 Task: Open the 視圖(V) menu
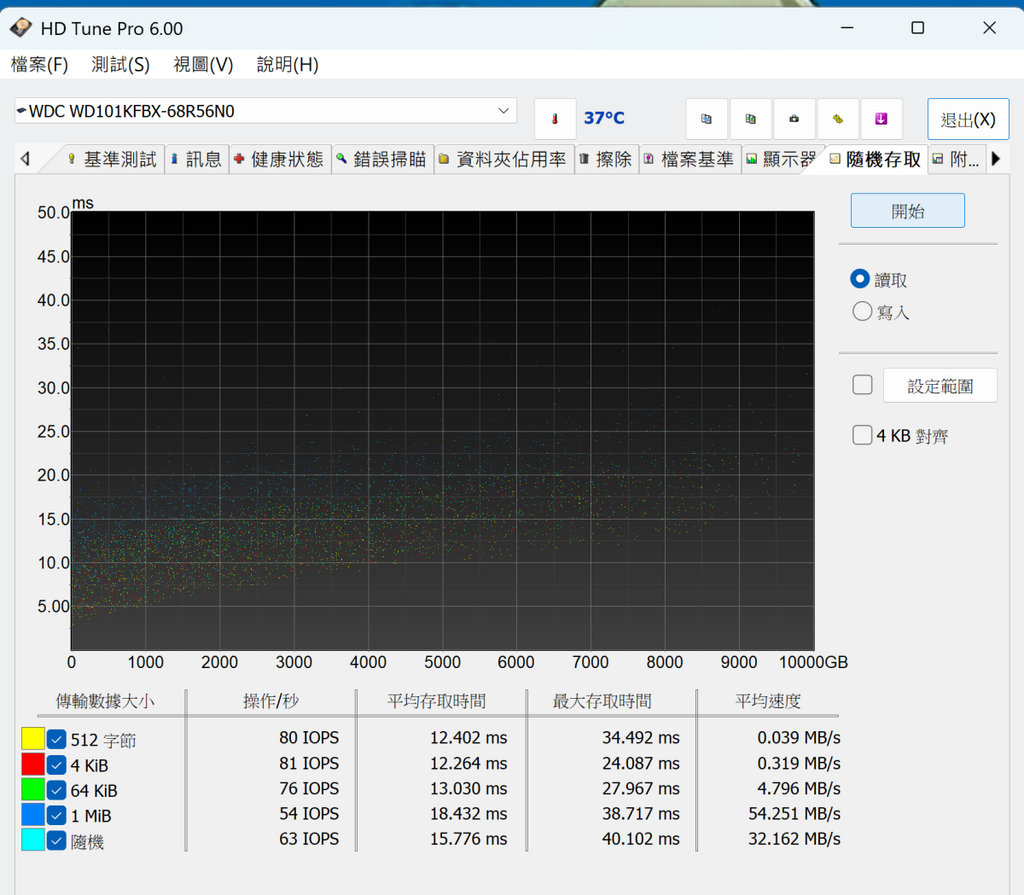coord(203,65)
